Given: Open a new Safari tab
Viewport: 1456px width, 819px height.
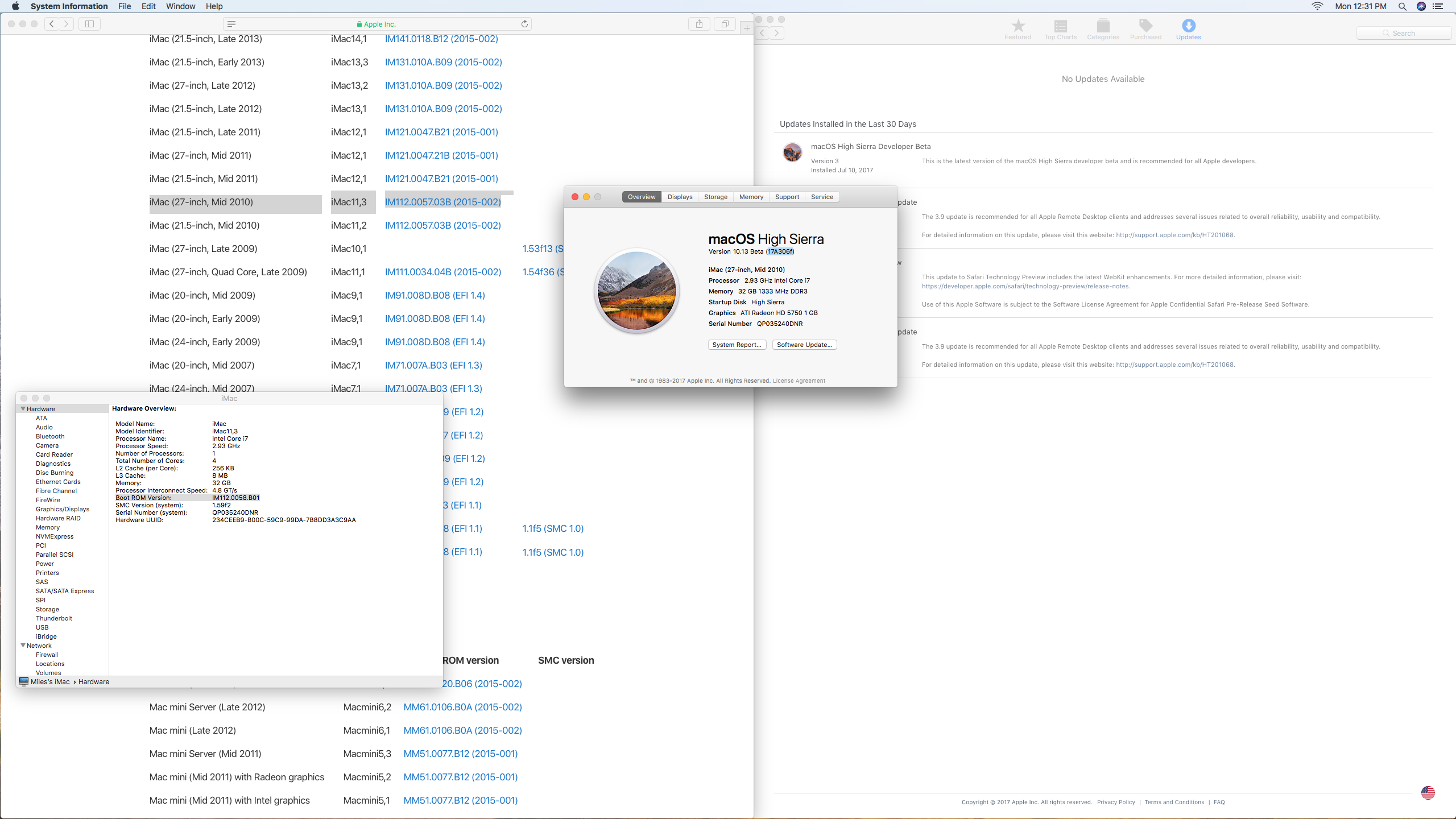Looking at the screenshot, I should pyautogui.click(x=747, y=28).
